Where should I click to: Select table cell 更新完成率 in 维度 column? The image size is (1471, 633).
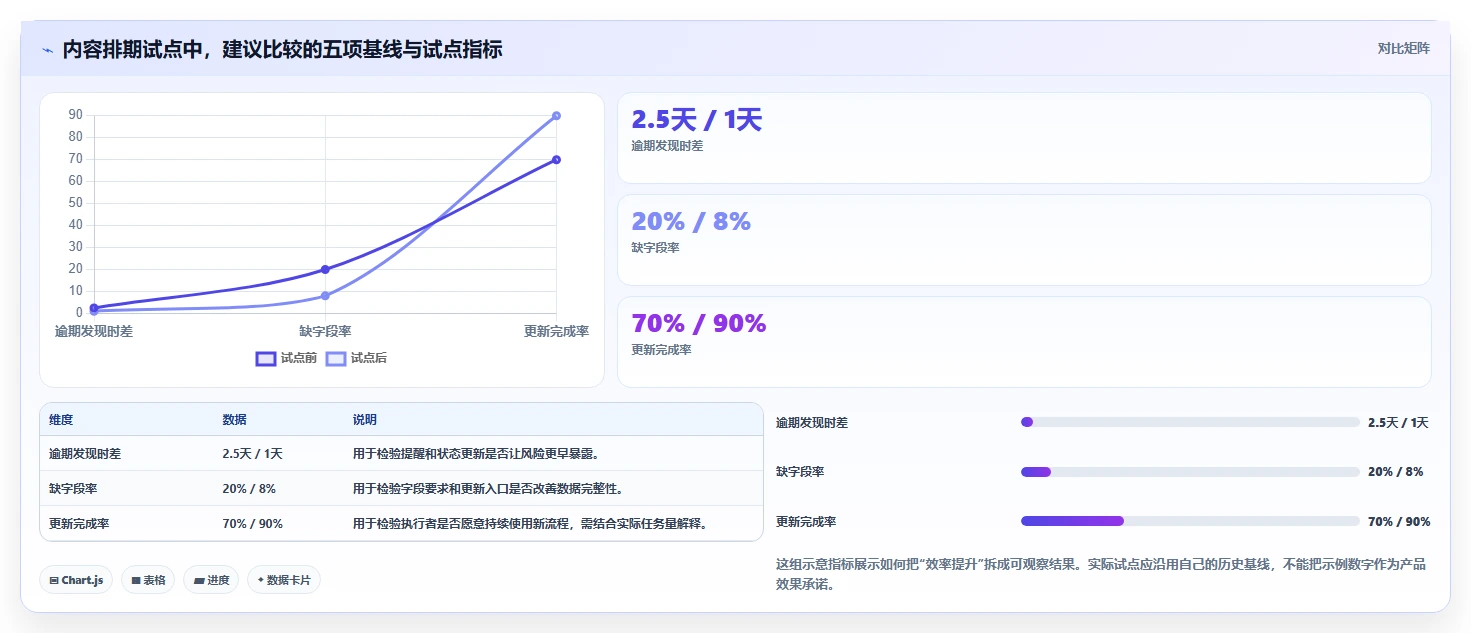tap(79, 524)
